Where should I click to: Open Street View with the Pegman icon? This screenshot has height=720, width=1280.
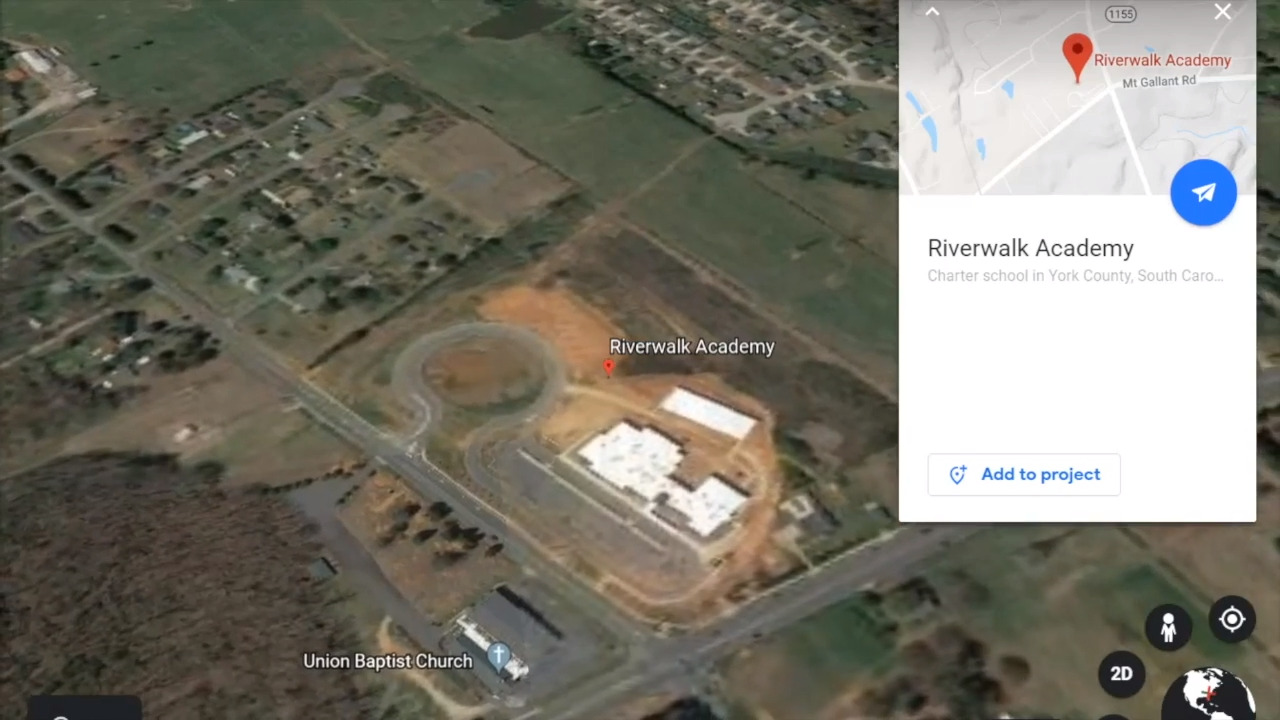coord(1168,628)
